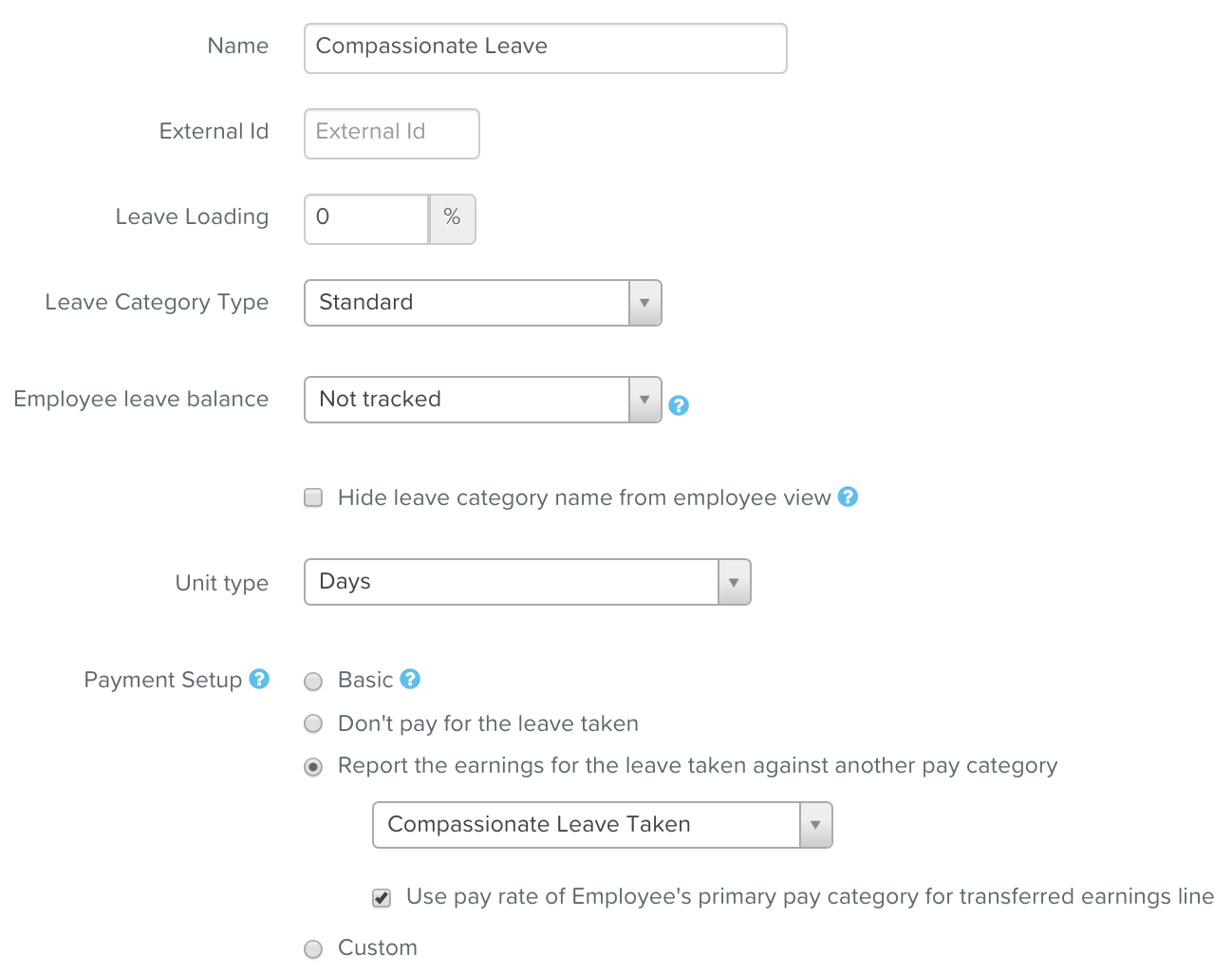
Task: Click the Payment Setup help icon
Action: pos(259,679)
